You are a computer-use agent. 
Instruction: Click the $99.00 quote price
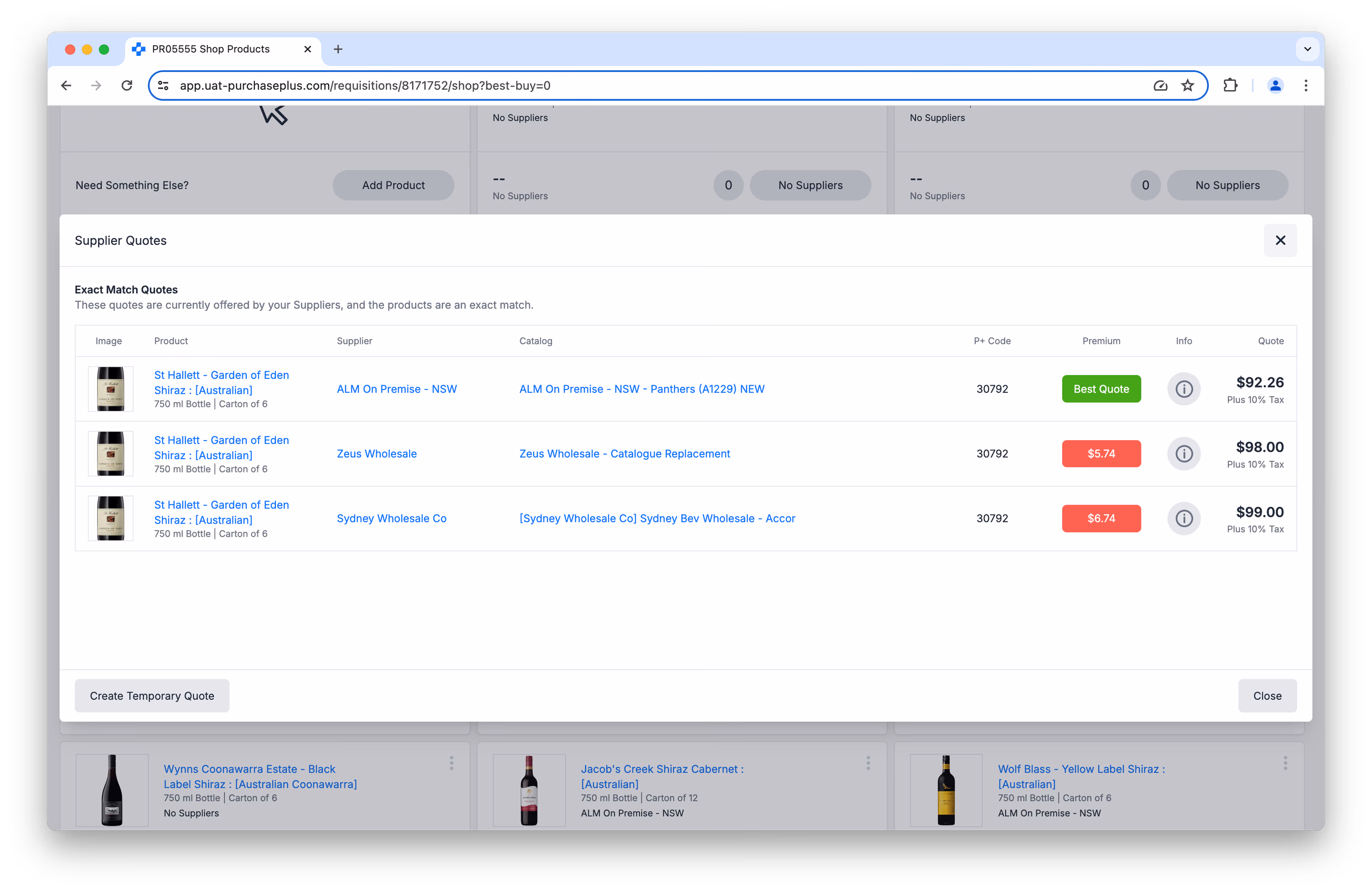coord(1260,512)
